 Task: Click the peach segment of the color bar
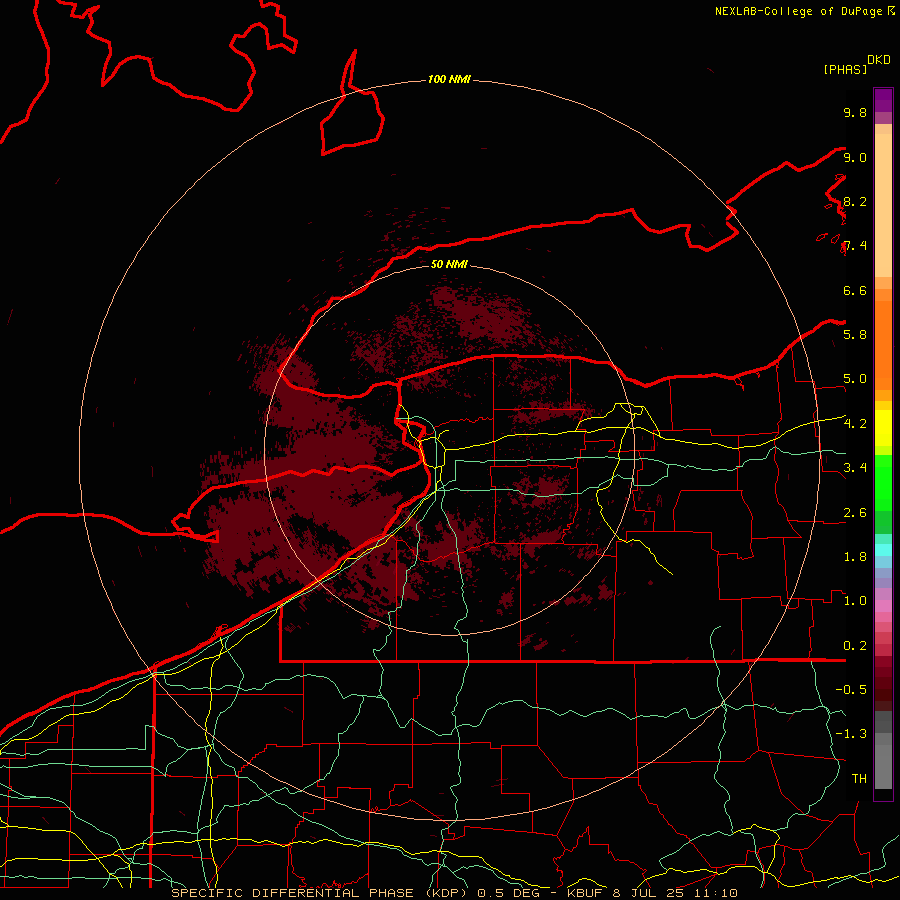tap(883, 204)
